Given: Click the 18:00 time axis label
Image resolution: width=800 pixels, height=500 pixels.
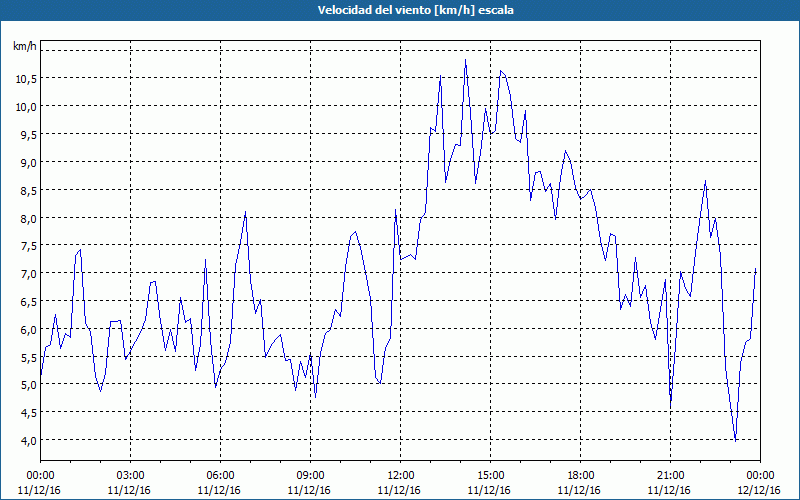Looking at the screenshot, I should (581, 476).
